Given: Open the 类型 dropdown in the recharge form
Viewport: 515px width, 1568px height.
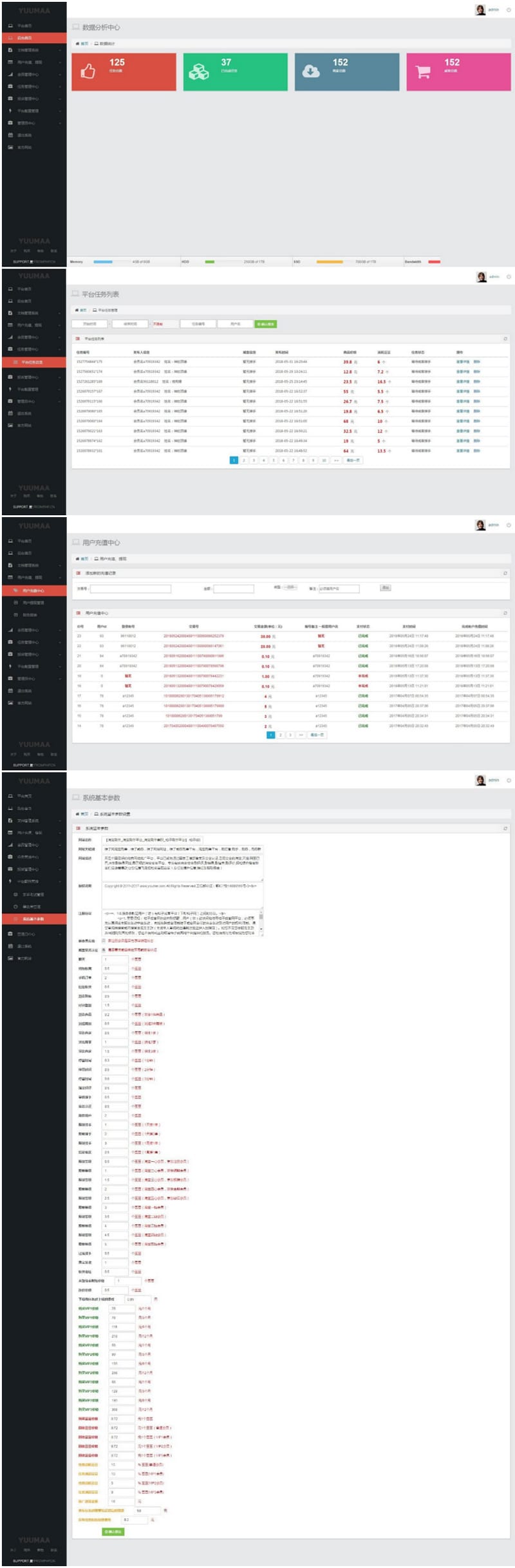Looking at the screenshot, I should 290,587.
